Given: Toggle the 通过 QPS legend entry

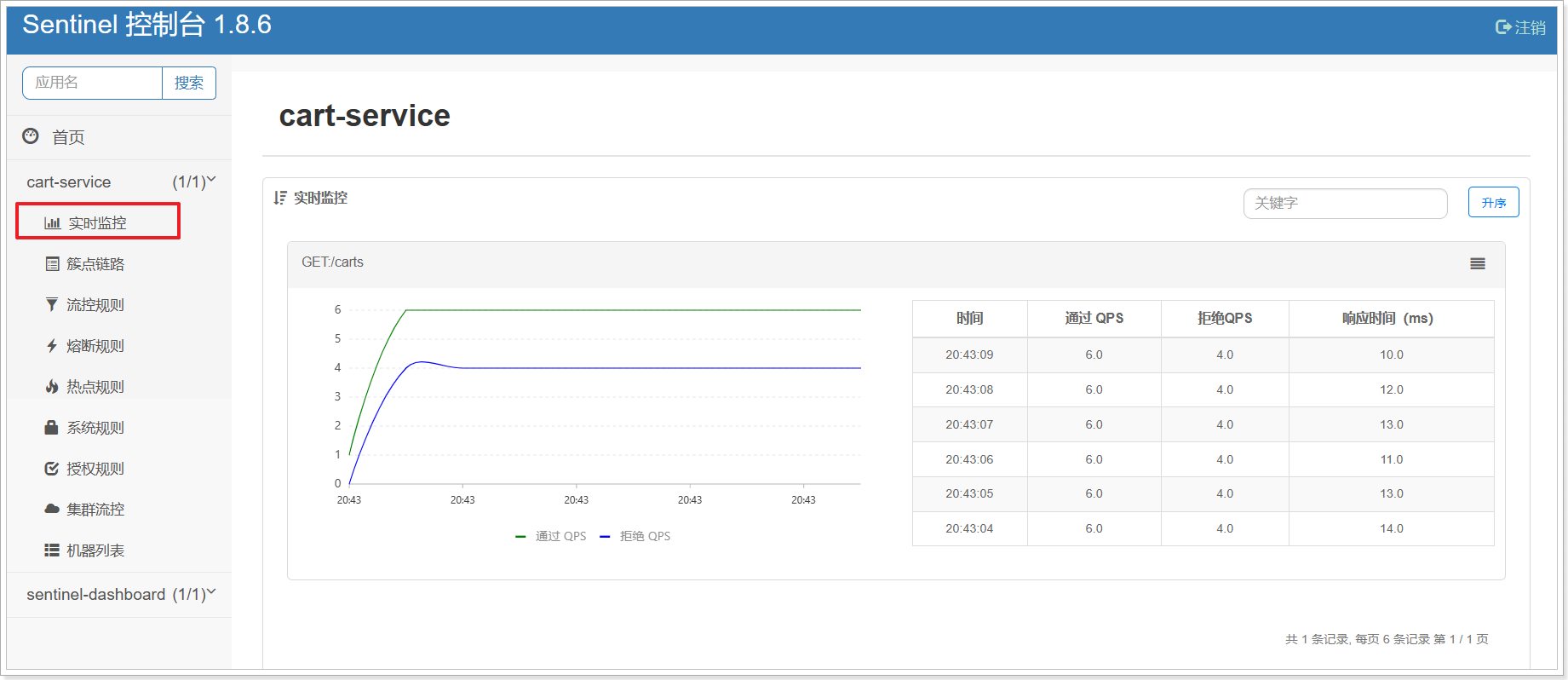Looking at the screenshot, I should click(x=551, y=536).
